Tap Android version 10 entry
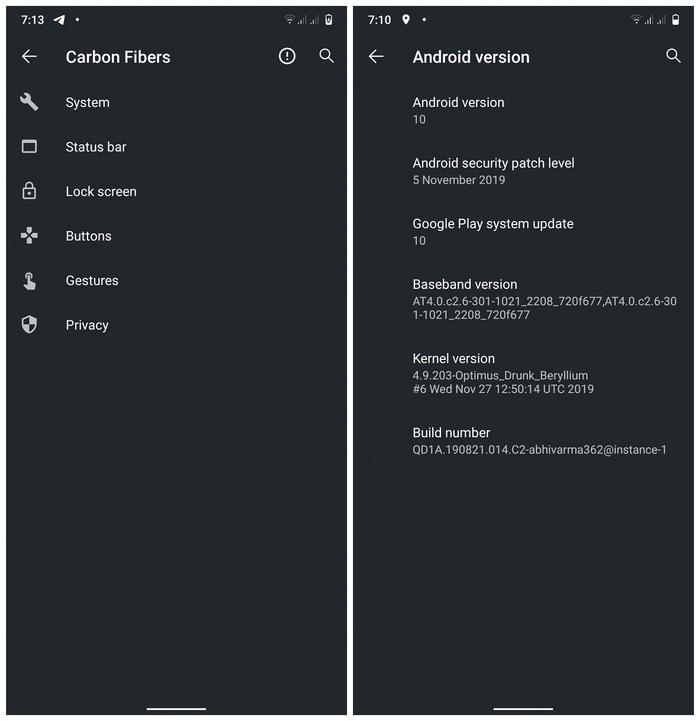This screenshot has height=721, width=700. click(523, 110)
